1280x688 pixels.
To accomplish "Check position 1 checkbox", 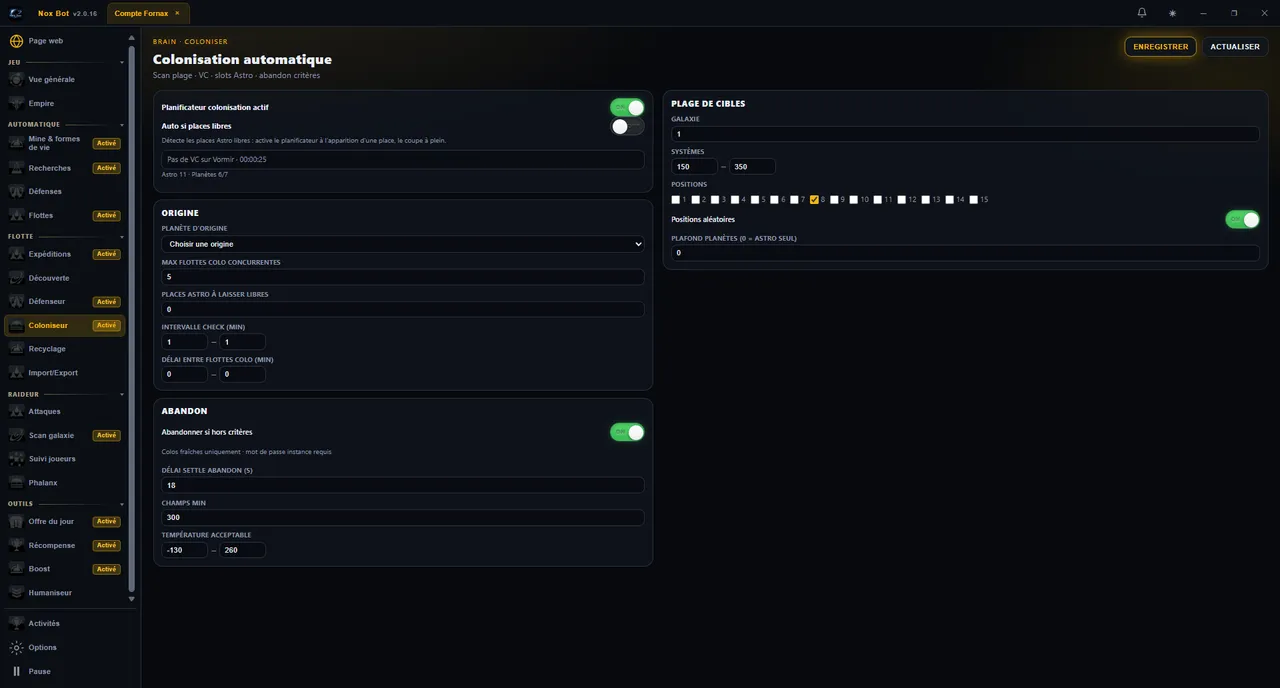I will coord(676,200).
